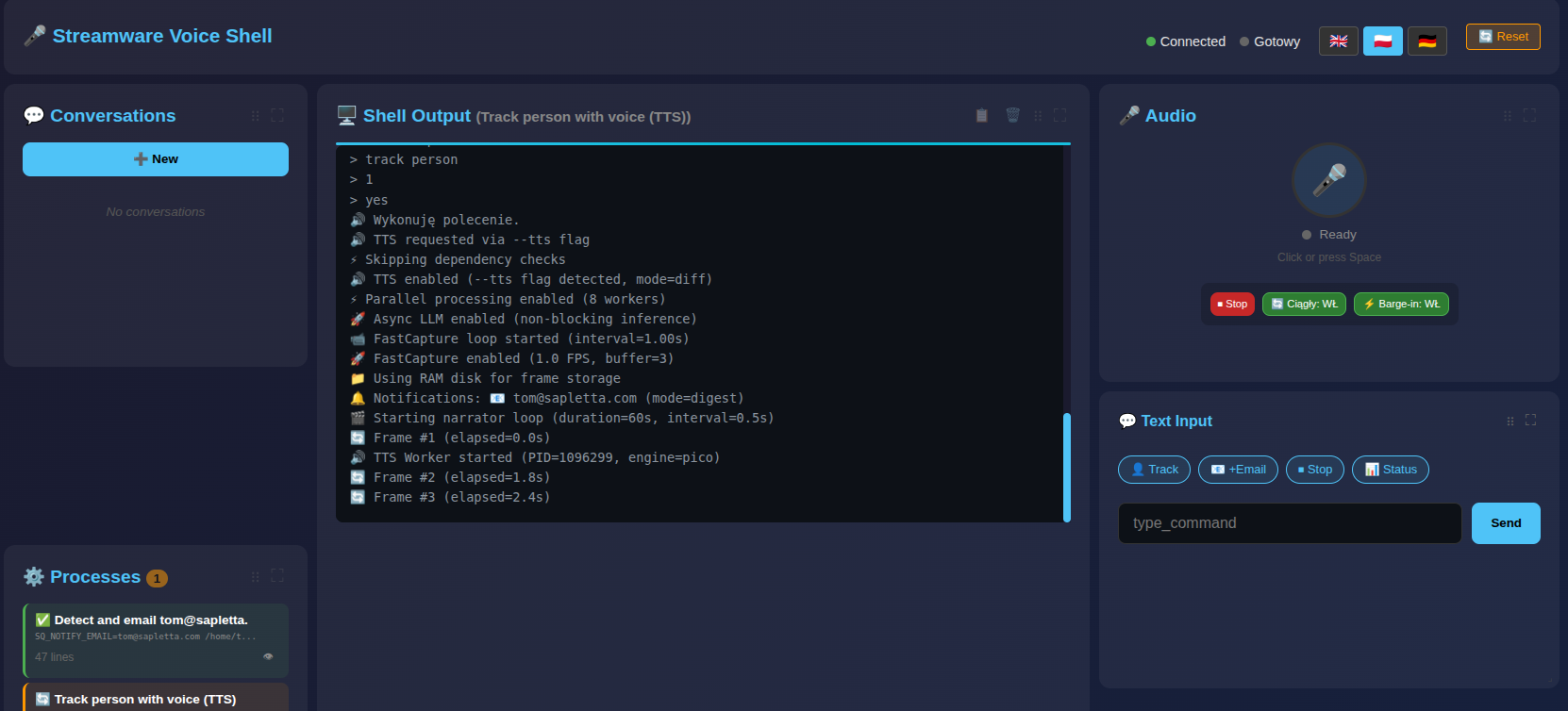Image resolution: width=1568 pixels, height=711 pixels.
Task: Show output of Detect and email process
Action: [x=268, y=656]
